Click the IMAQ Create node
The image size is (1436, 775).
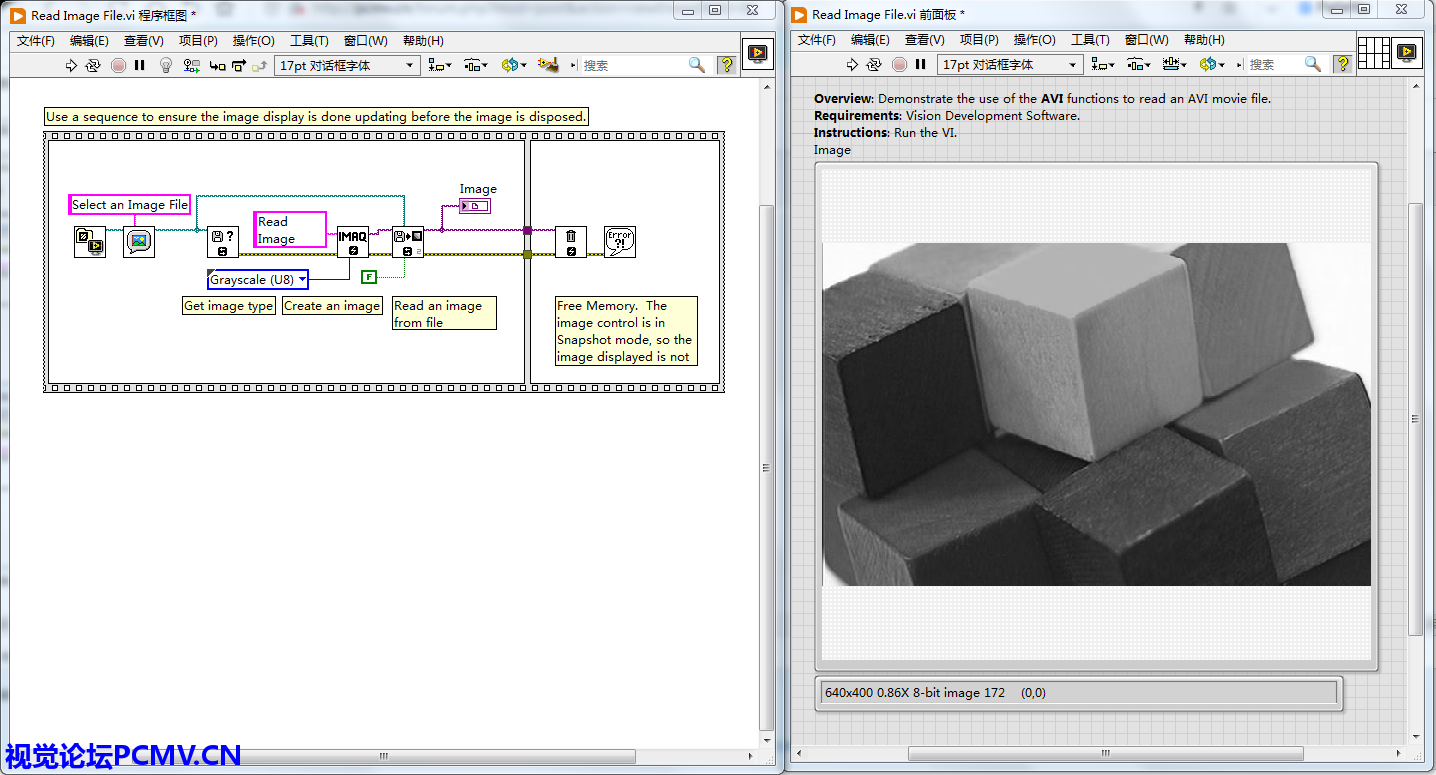click(352, 241)
